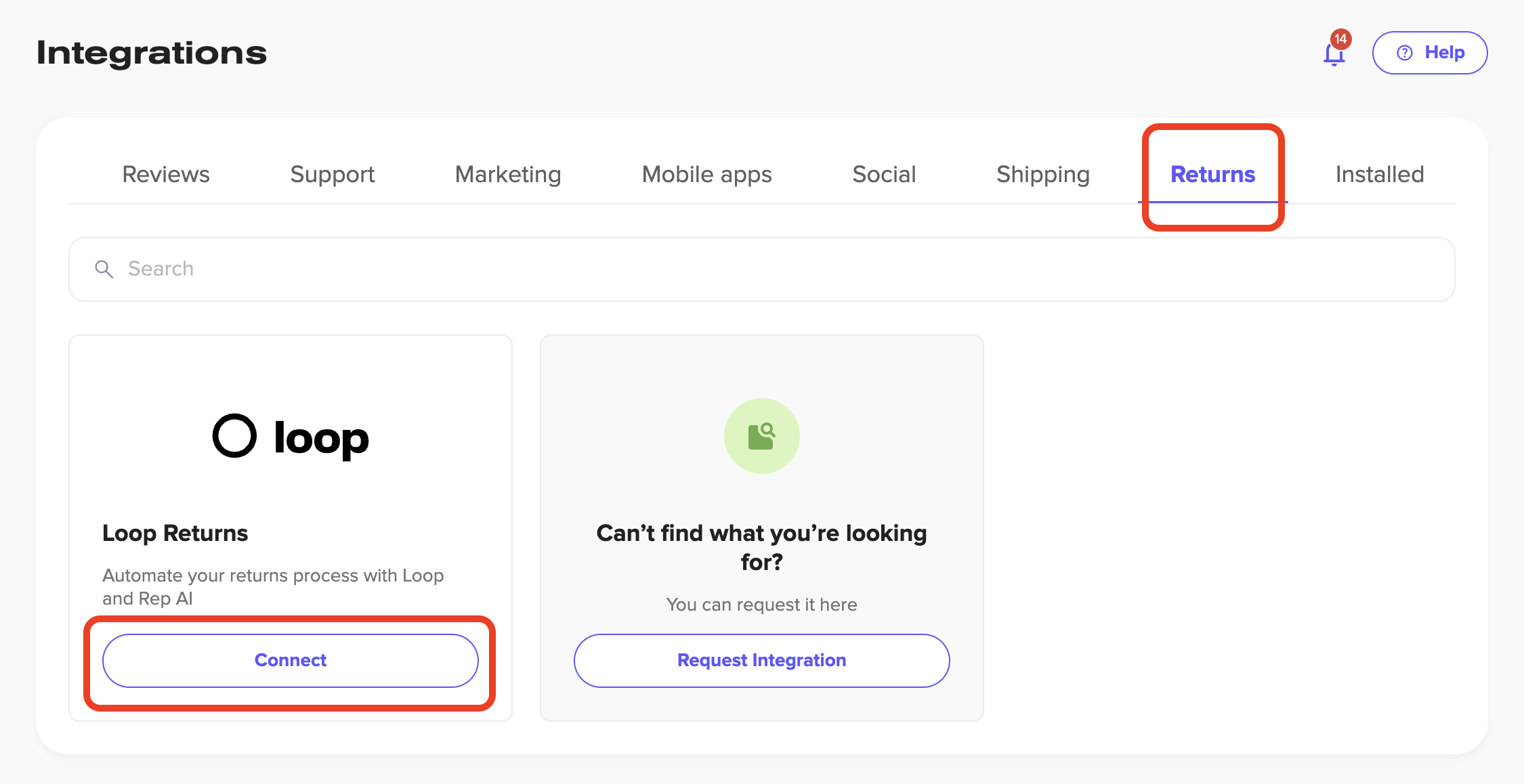
Task: View the Installed integrations tab
Action: pyautogui.click(x=1379, y=175)
